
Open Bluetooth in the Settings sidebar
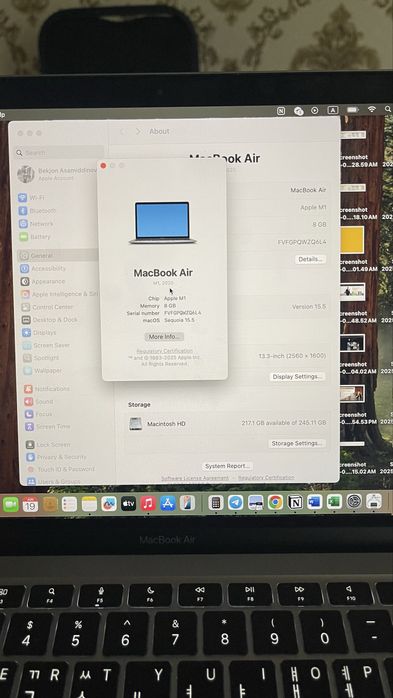click(x=38, y=211)
